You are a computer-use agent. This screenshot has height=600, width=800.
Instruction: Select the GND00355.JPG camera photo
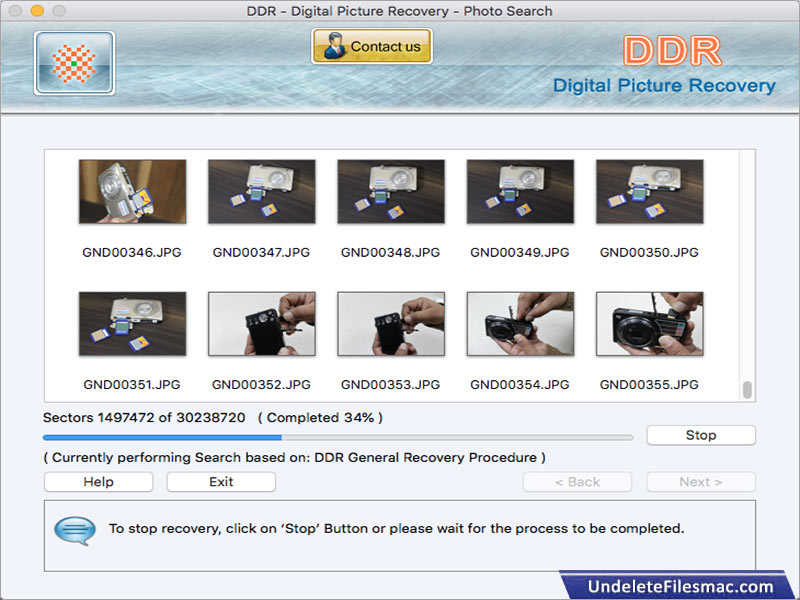point(649,323)
